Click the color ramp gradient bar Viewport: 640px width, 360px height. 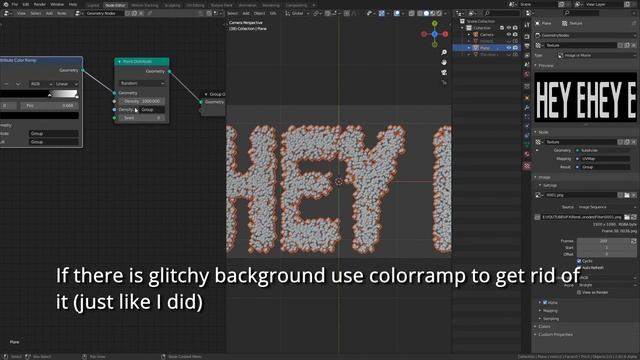coord(39,94)
